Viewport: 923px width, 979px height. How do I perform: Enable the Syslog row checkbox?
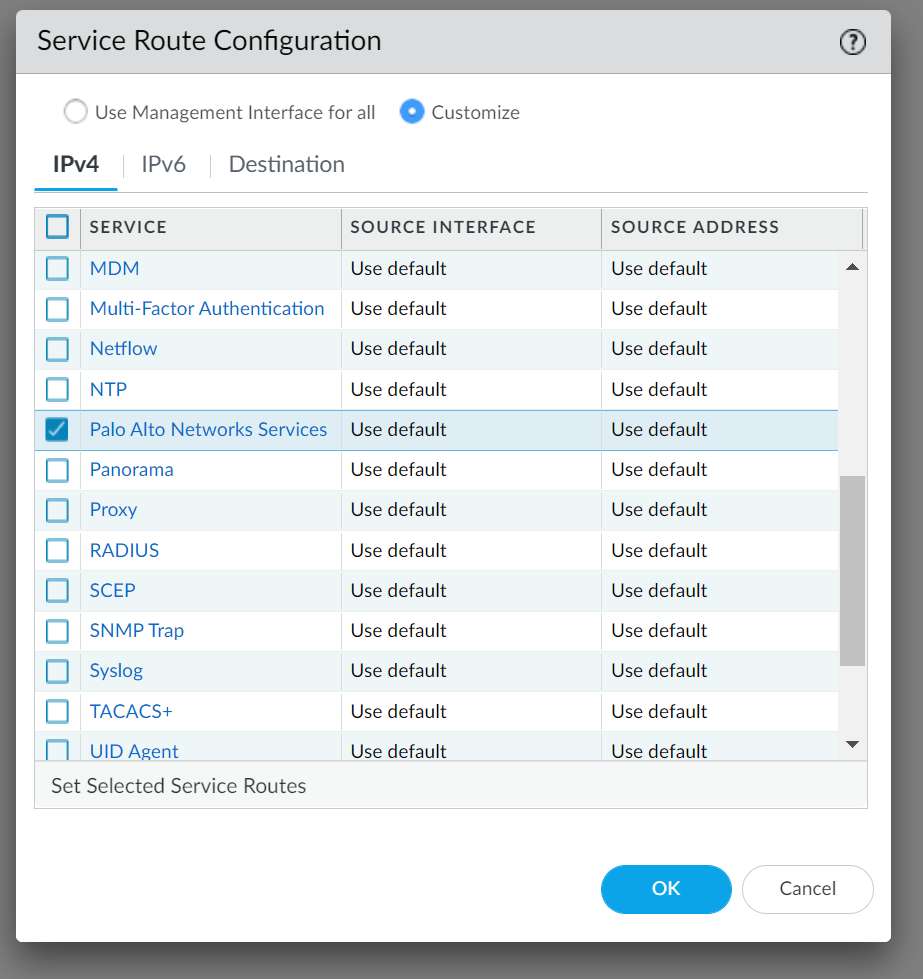tap(57, 671)
